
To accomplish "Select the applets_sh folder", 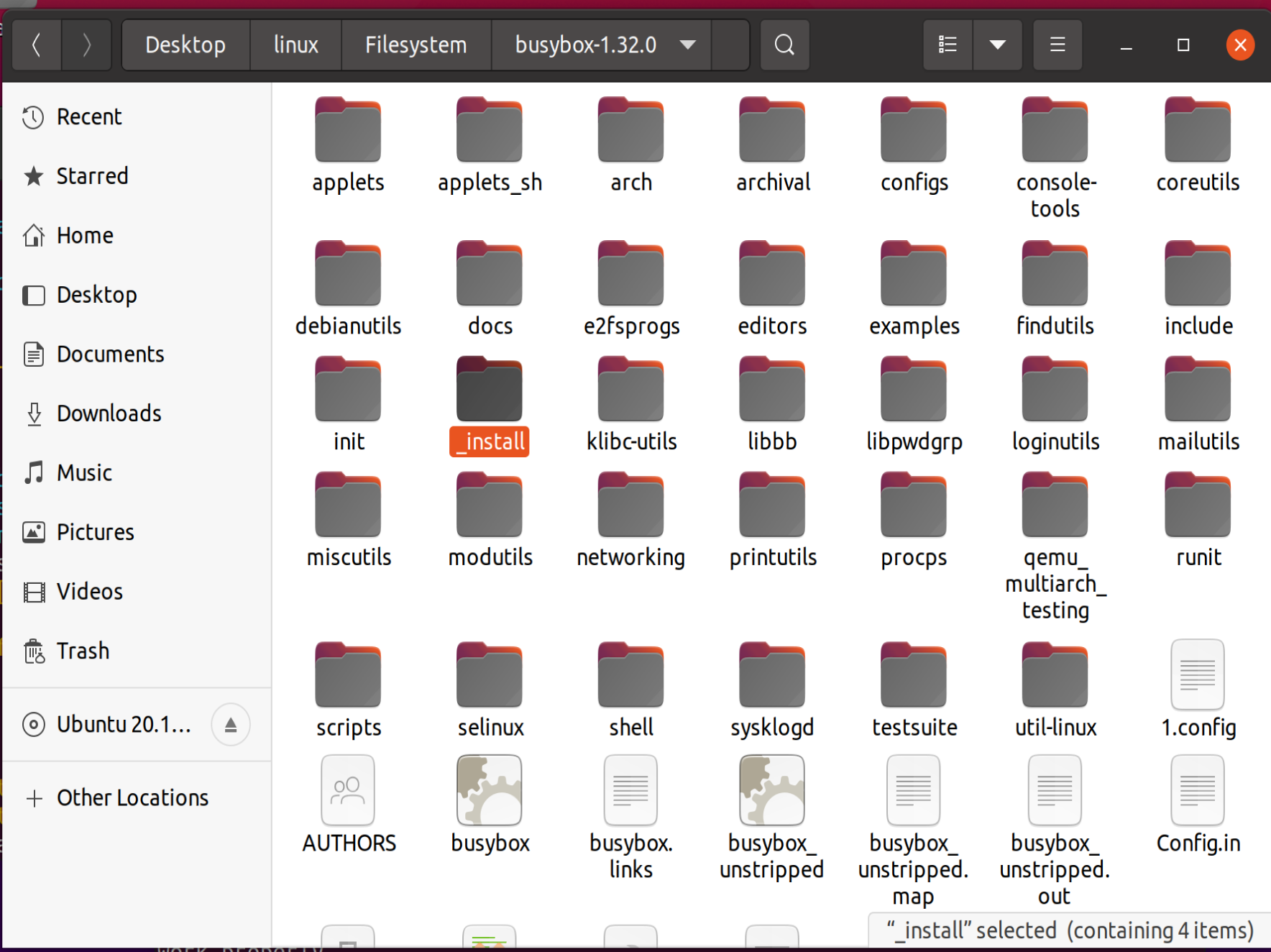I will (x=490, y=145).
